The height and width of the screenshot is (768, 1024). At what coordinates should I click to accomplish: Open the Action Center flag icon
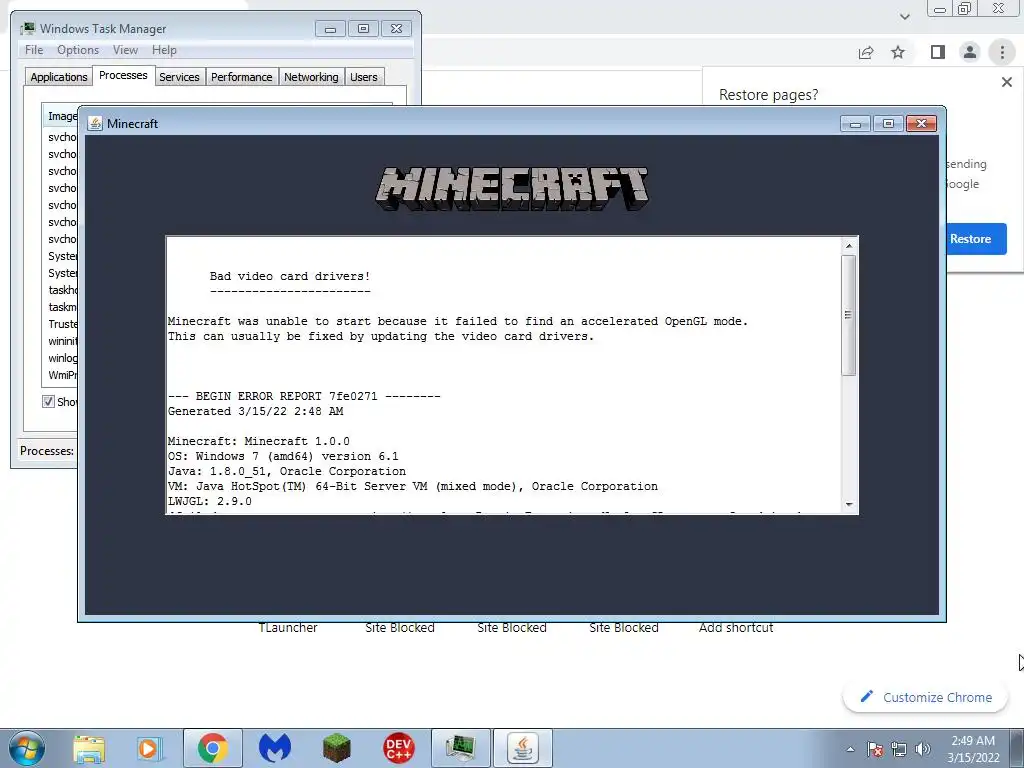pyautogui.click(x=874, y=749)
